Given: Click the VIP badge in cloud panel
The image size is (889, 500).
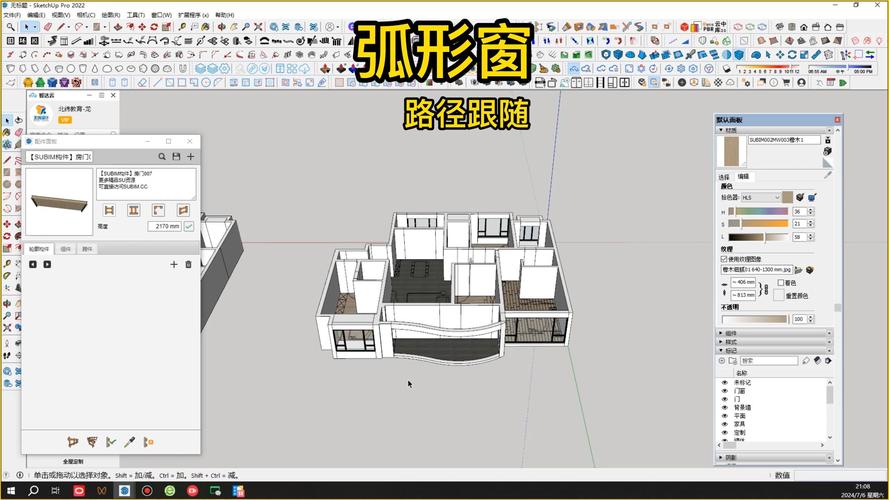Looking at the screenshot, I should point(65,120).
